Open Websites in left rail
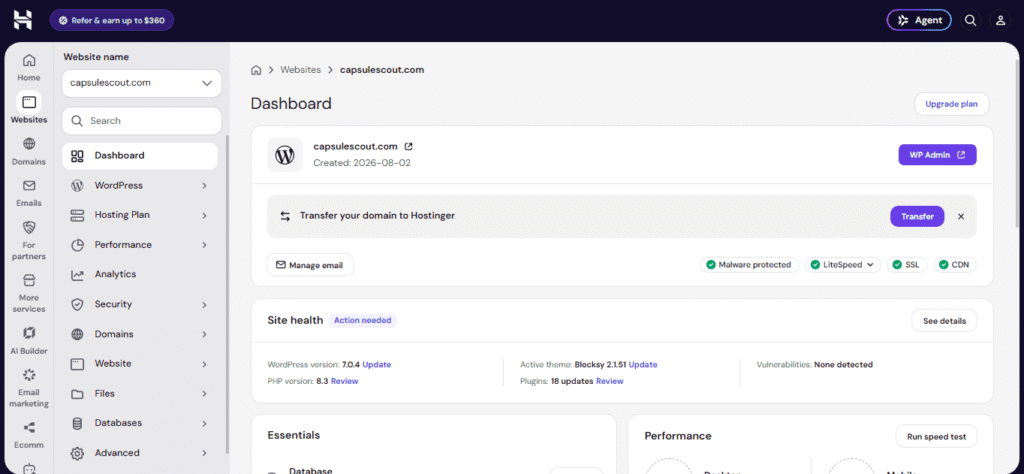Viewport: 1024px width, 474px height. click(x=29, y=108)
